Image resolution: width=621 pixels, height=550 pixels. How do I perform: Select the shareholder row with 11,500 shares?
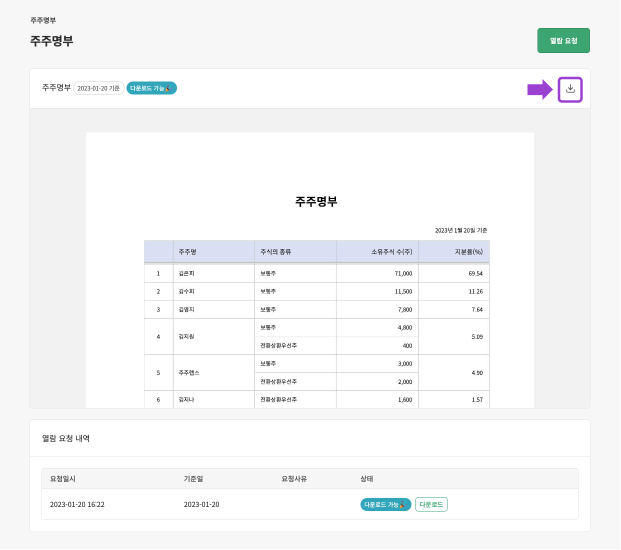316,291
